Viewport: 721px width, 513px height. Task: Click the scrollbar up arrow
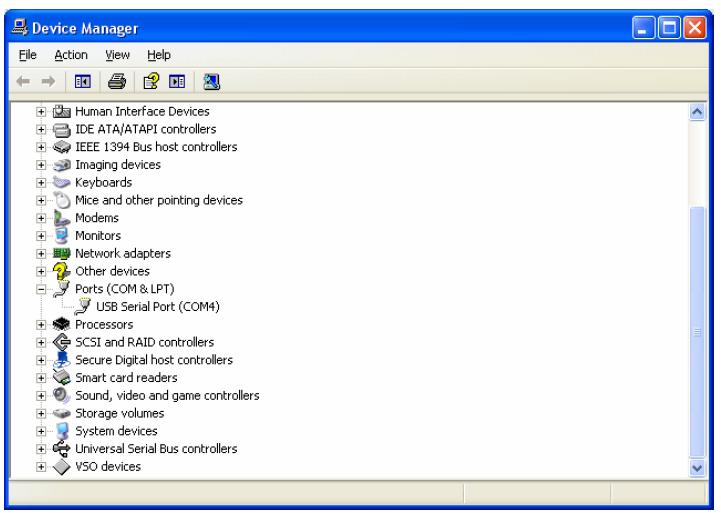coord(698,112)
